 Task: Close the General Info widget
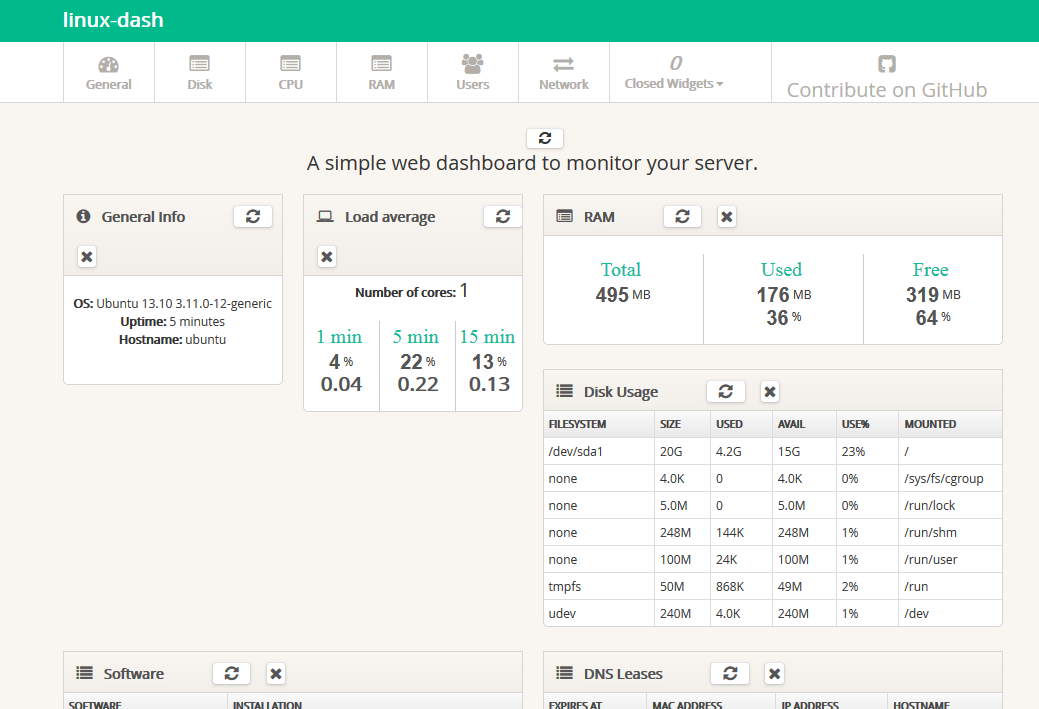pyautogui.click(x=87, y=257)
